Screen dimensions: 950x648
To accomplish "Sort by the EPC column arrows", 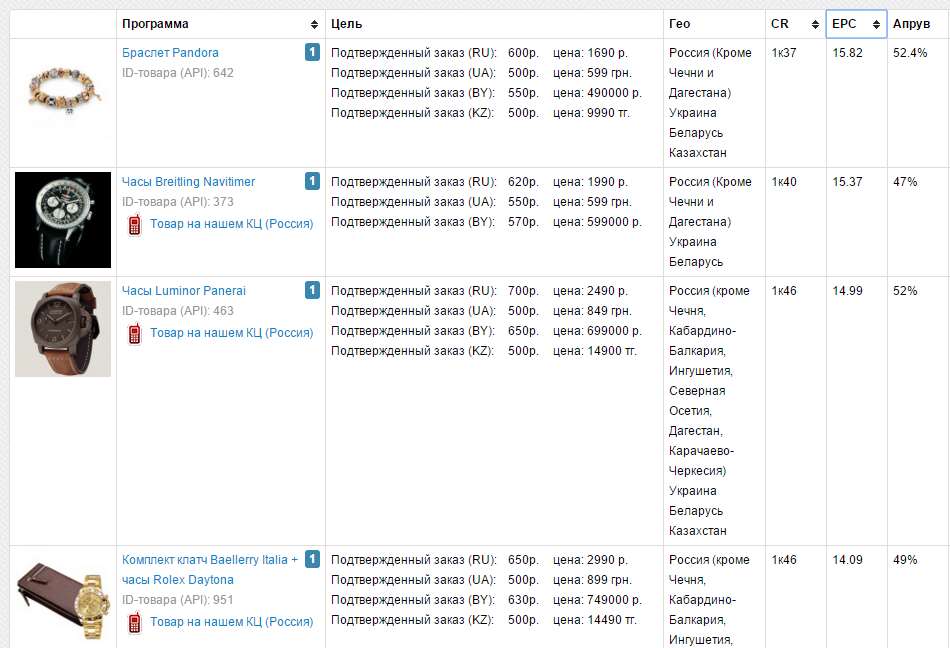I will tap(877, 24).
